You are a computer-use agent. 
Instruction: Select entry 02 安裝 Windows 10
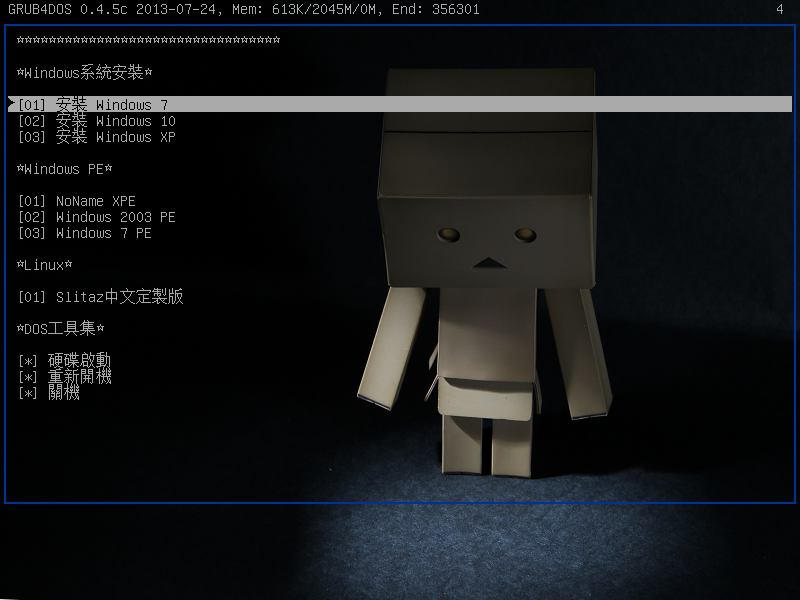tap(96, 121)
